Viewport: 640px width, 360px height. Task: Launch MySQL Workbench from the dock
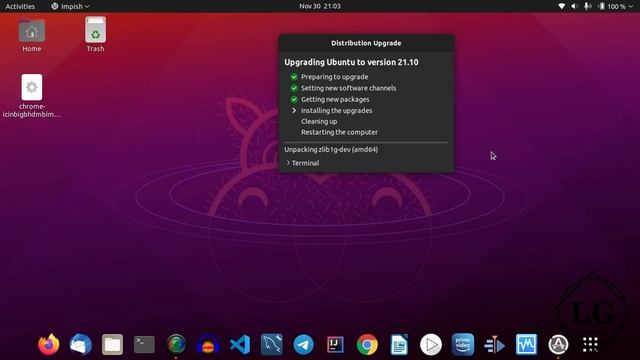271,344
